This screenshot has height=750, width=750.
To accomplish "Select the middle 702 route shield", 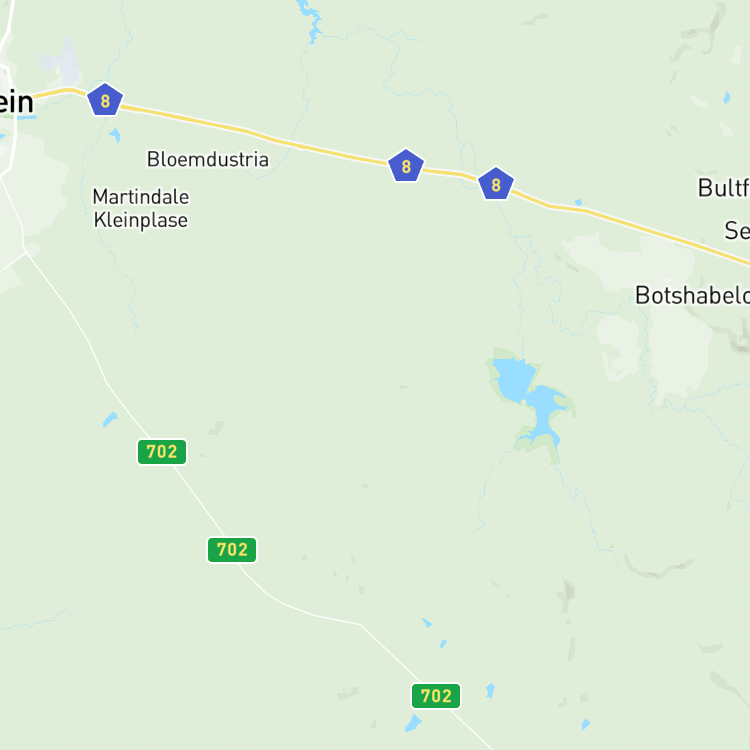I will coord(232,550).
